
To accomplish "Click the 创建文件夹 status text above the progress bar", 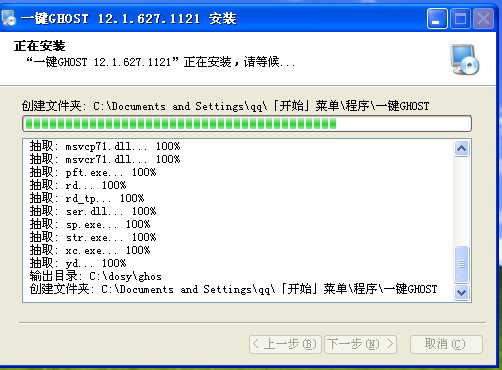I will coord(225,106).
